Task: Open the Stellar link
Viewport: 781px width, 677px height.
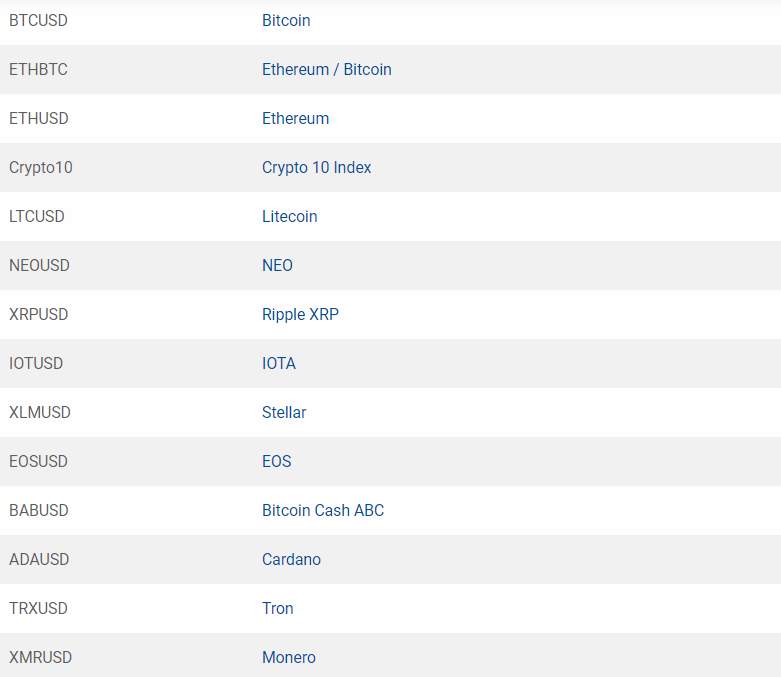Action: 284,412
